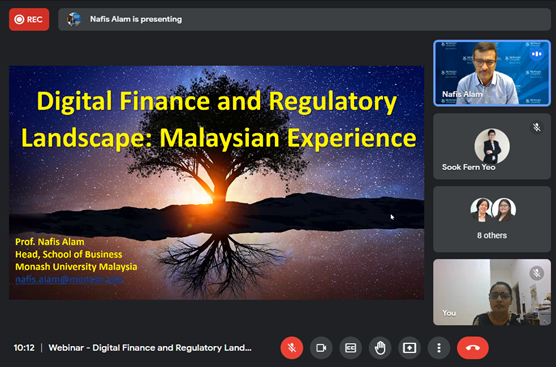Click muted mic icon on 'You' tile

537,273
